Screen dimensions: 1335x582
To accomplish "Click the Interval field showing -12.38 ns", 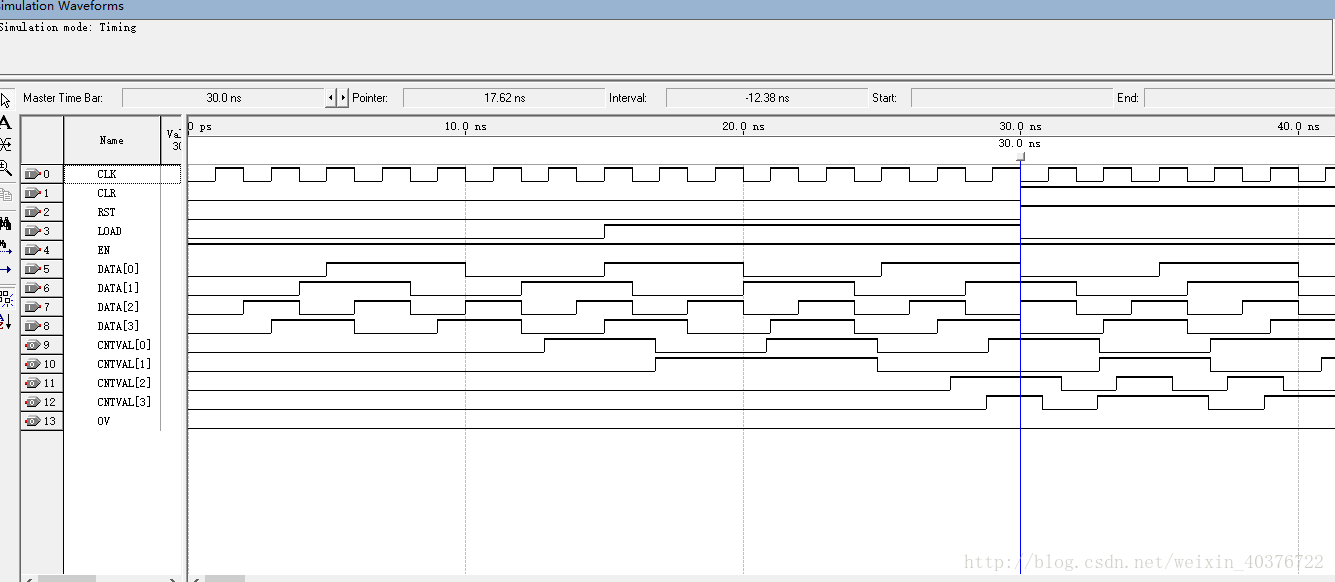I will [x=767, y=98].
